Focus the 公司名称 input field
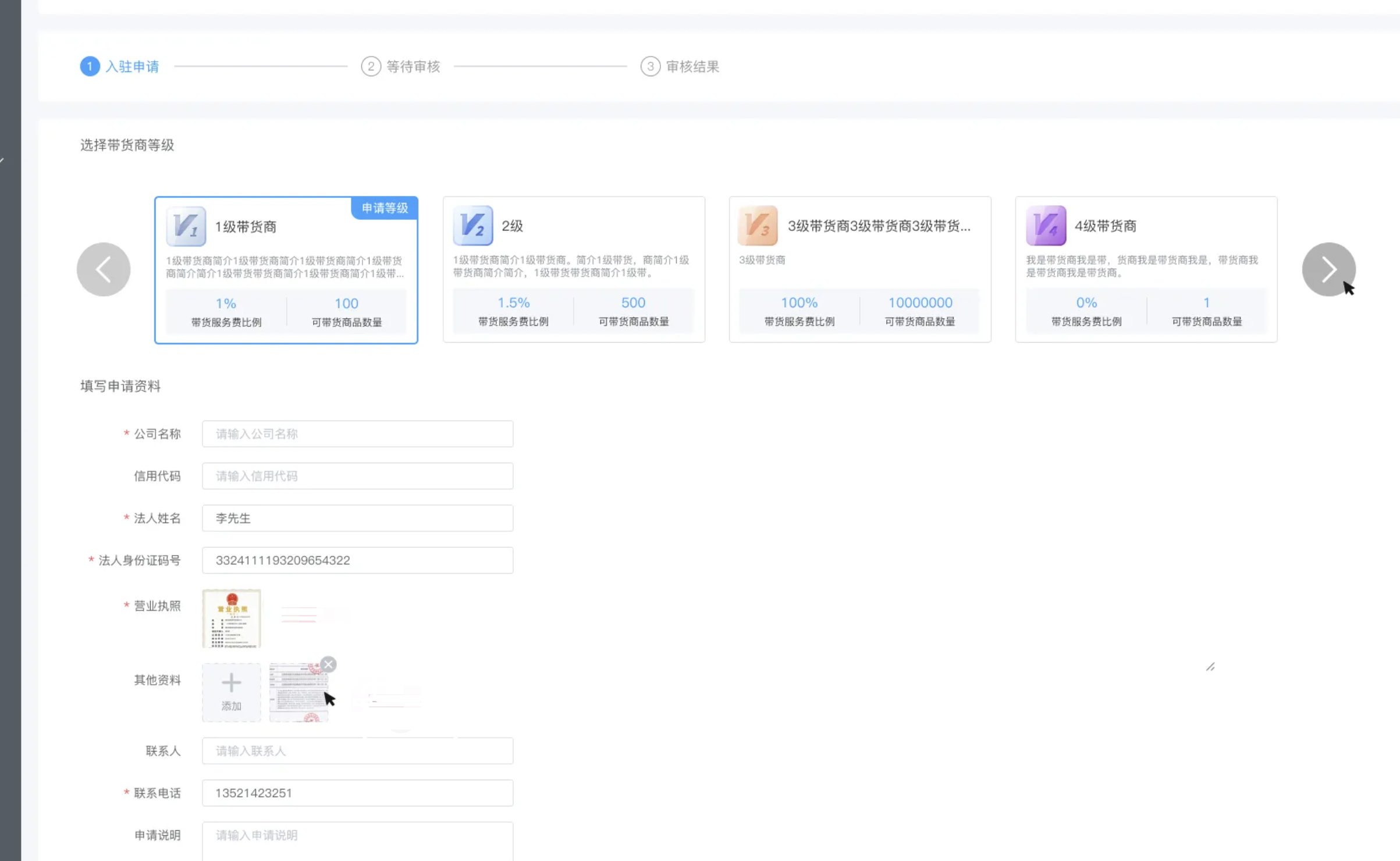The width and height of the screenshot is (1400, 861). [x=357, y=434]
